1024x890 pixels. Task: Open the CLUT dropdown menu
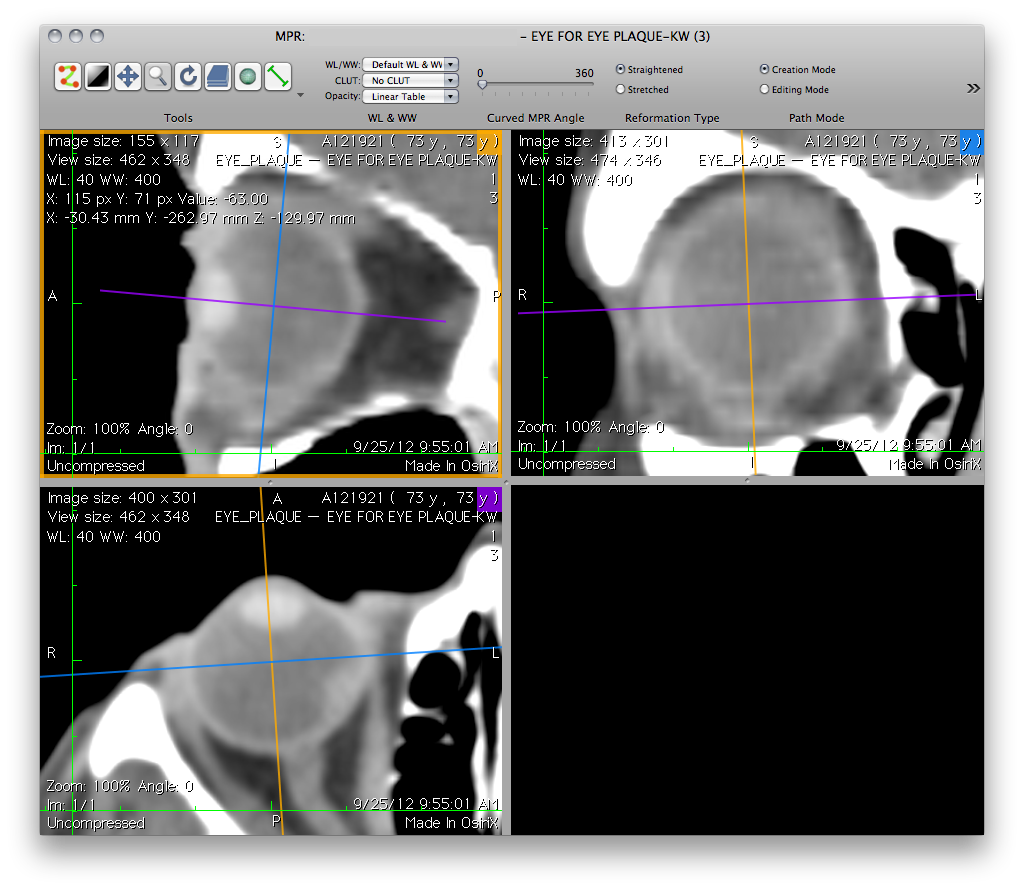pyautogui.click(x=410, y=80)
